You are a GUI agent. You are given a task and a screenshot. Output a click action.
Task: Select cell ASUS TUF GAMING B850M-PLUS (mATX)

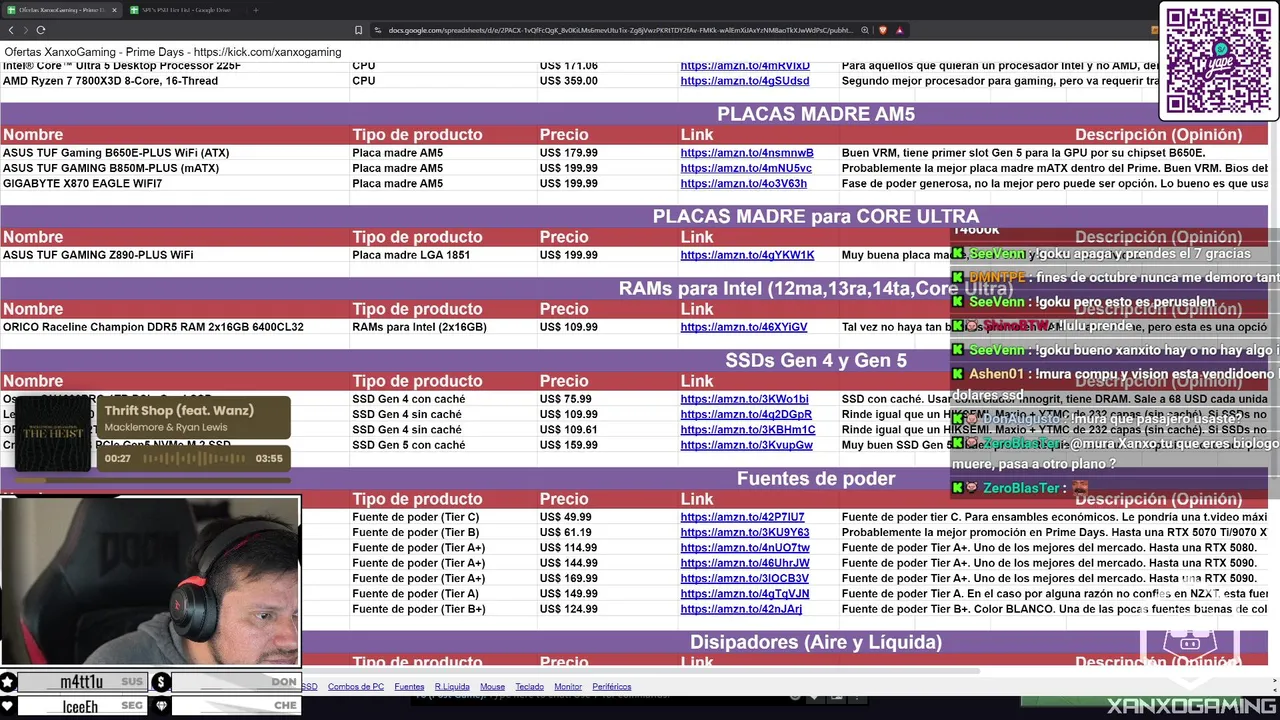pyautogui.click(x=175, y=168)
